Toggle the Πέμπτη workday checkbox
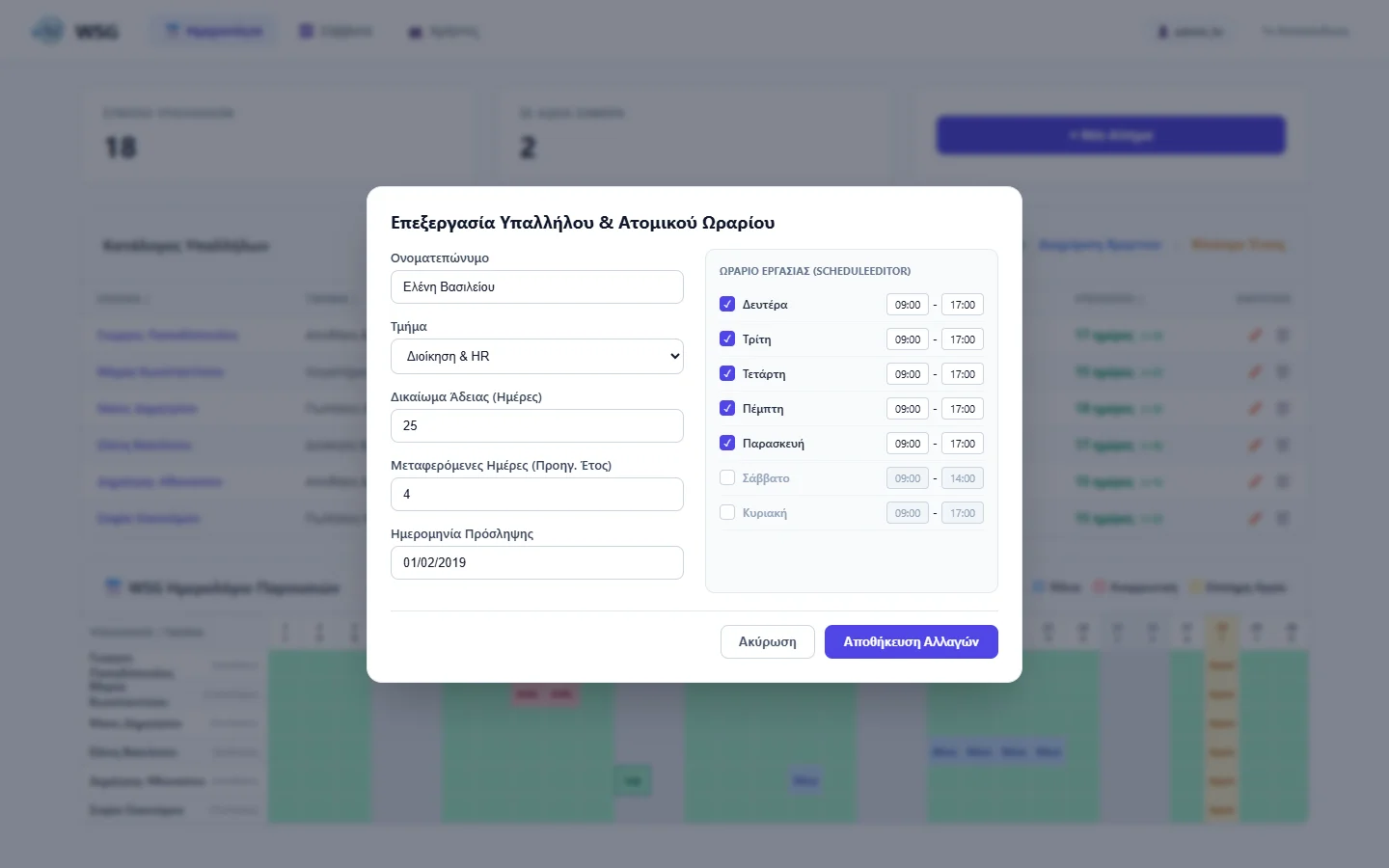This screenshot has height=868, width=1389. (x=727, y=408)
